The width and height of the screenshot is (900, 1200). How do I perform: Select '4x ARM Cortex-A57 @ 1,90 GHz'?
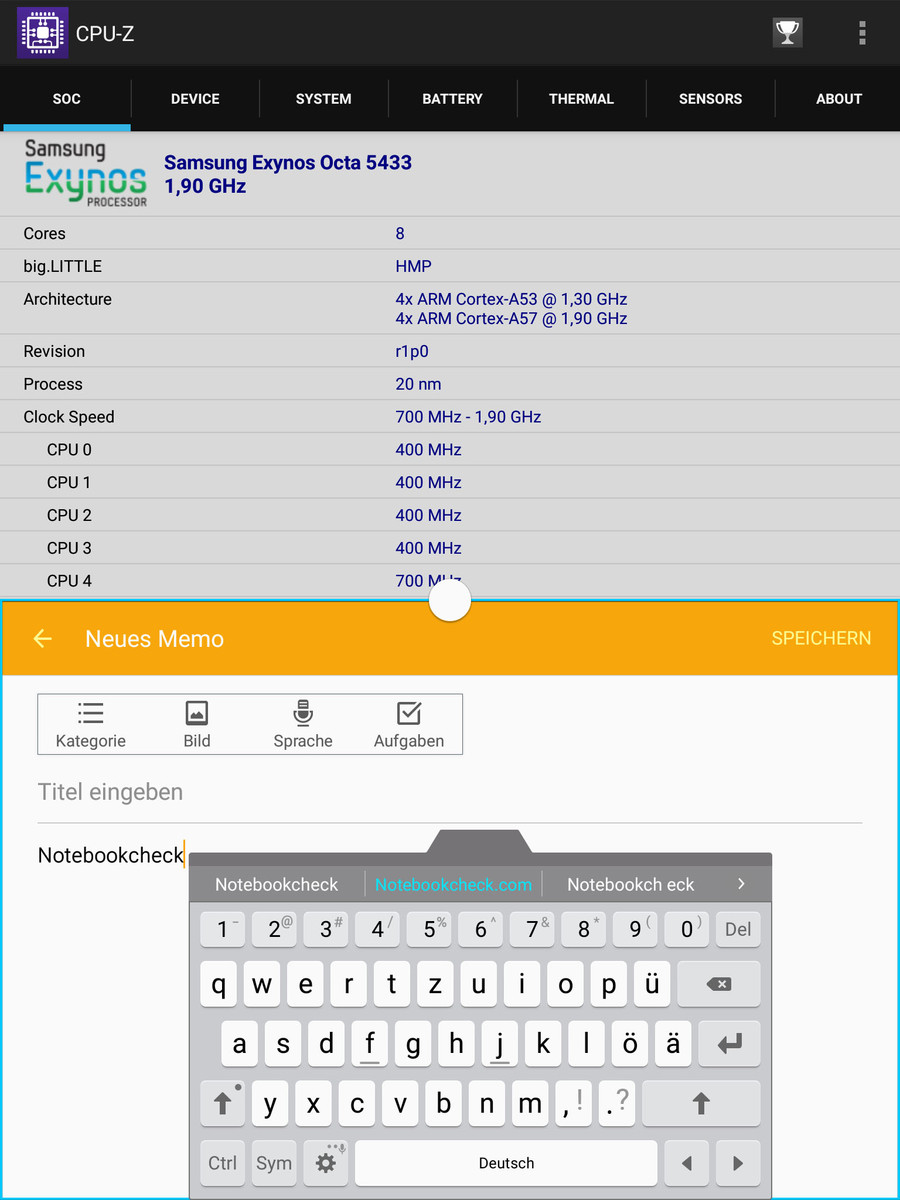click(512, 318)
